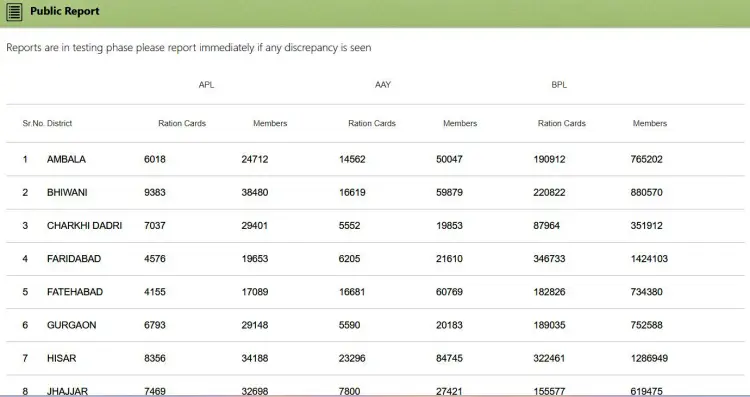The image size is (750, 397).
Task: Click Ambala APL ration cards value 6018
Action: point(154,159)
